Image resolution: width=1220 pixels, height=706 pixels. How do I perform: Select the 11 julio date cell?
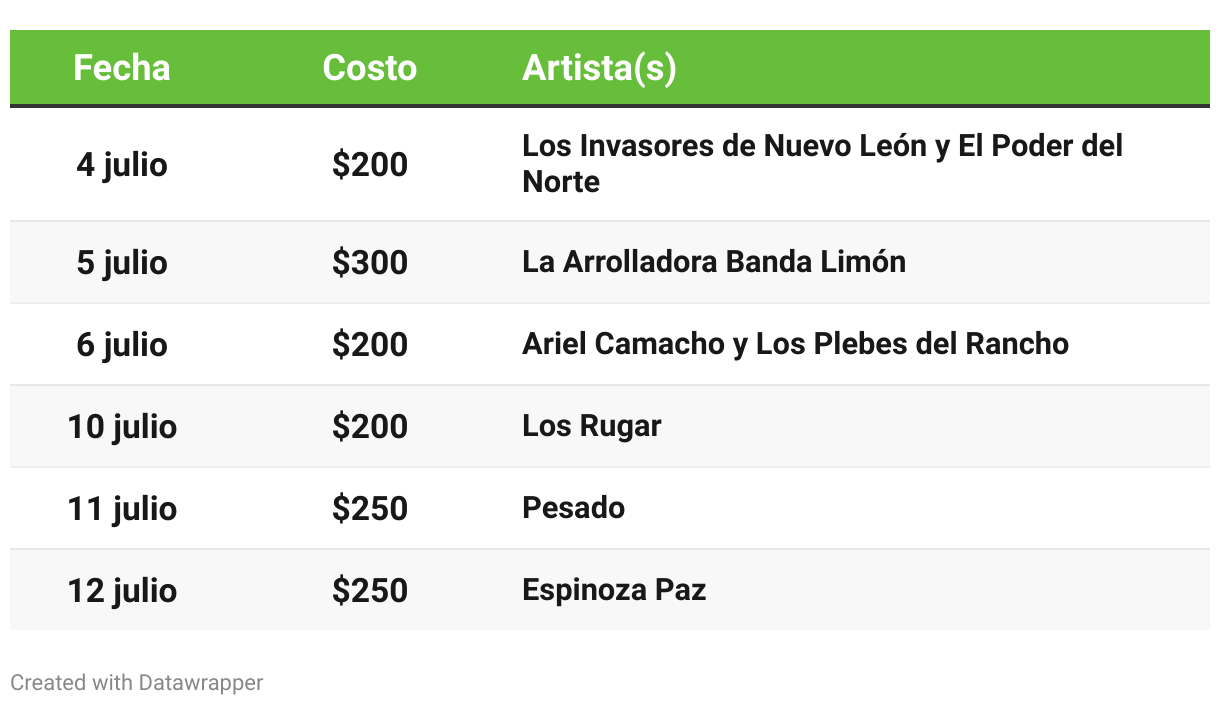tap(122, 508)
